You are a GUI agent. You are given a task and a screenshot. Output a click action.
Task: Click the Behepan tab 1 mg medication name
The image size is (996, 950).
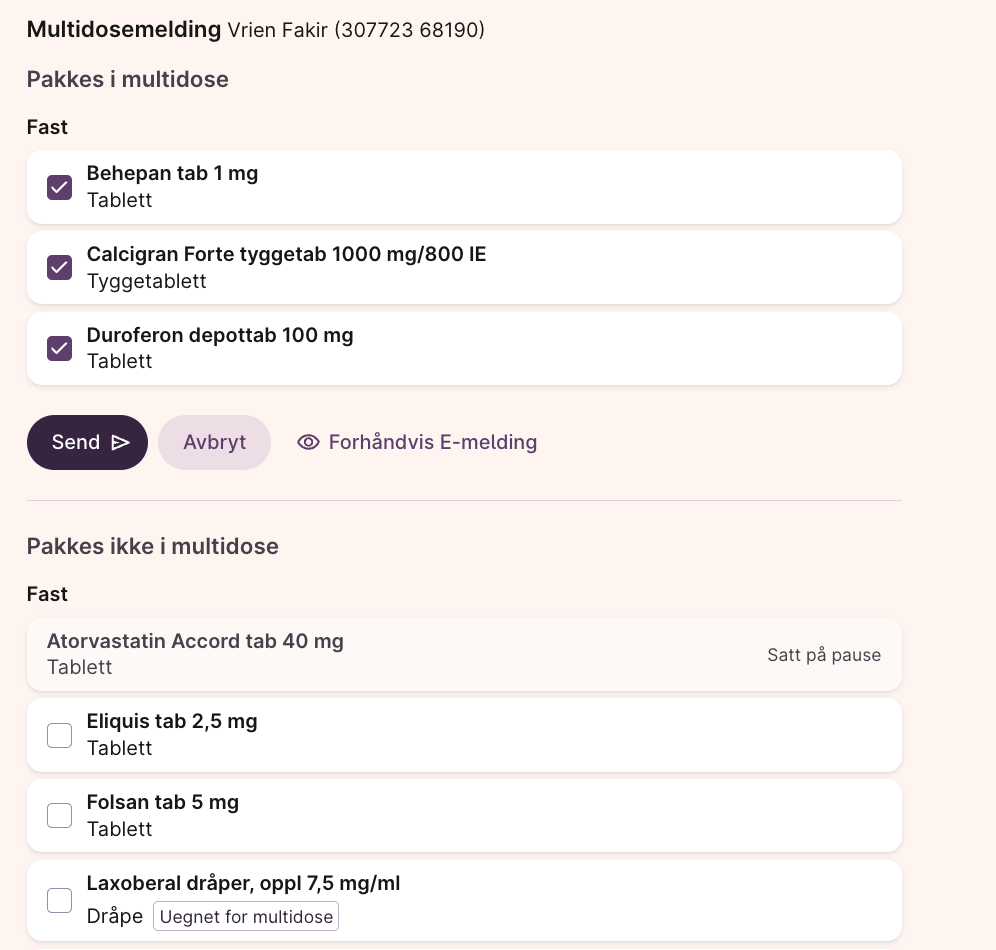click(x=172, y=173)
